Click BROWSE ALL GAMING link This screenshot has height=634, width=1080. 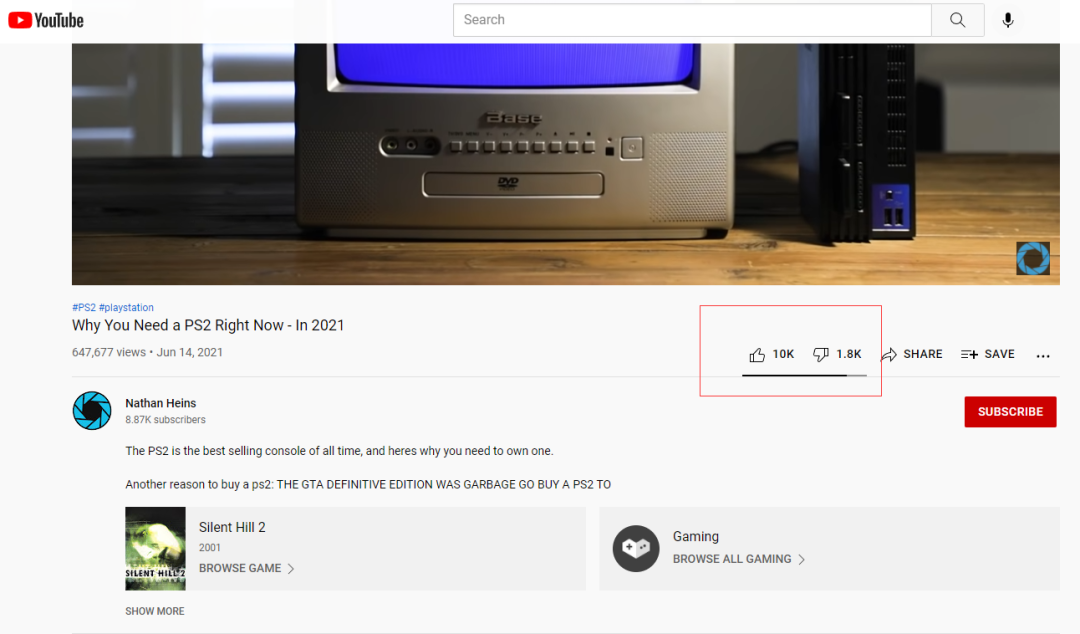[x=731, y=559]
